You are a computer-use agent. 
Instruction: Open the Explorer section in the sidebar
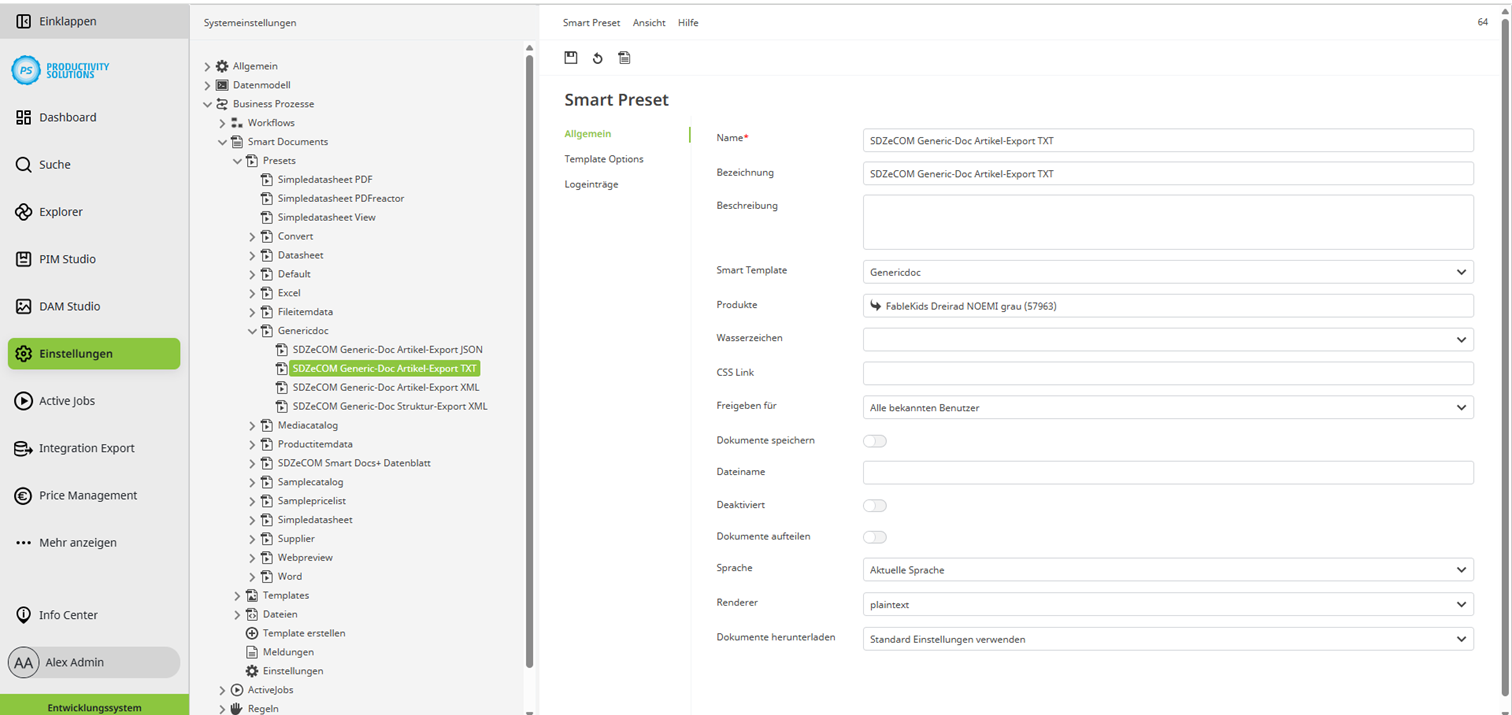point(62,211)
